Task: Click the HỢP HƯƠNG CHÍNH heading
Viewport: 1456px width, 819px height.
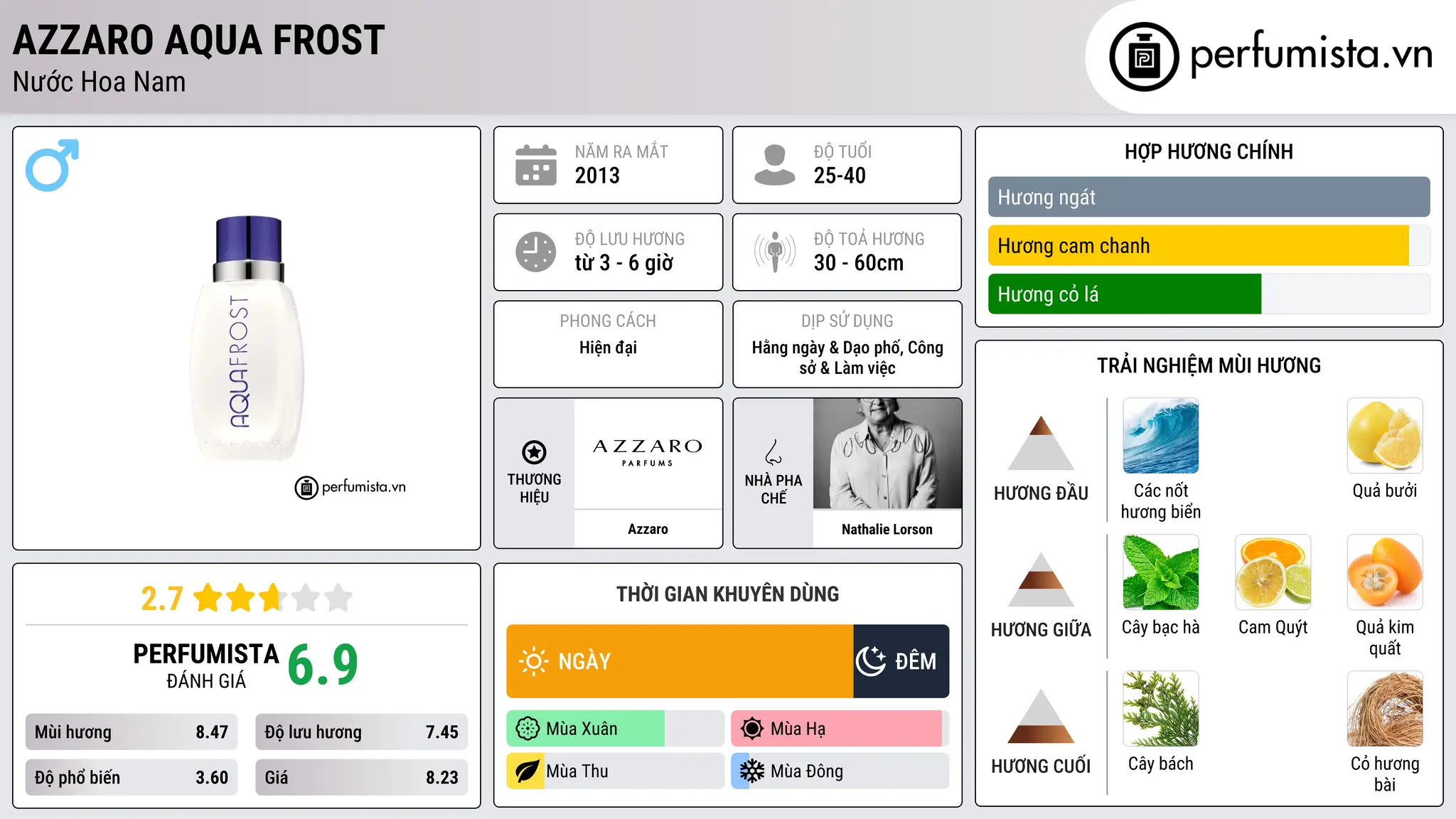Action: tap(1209, 151)
